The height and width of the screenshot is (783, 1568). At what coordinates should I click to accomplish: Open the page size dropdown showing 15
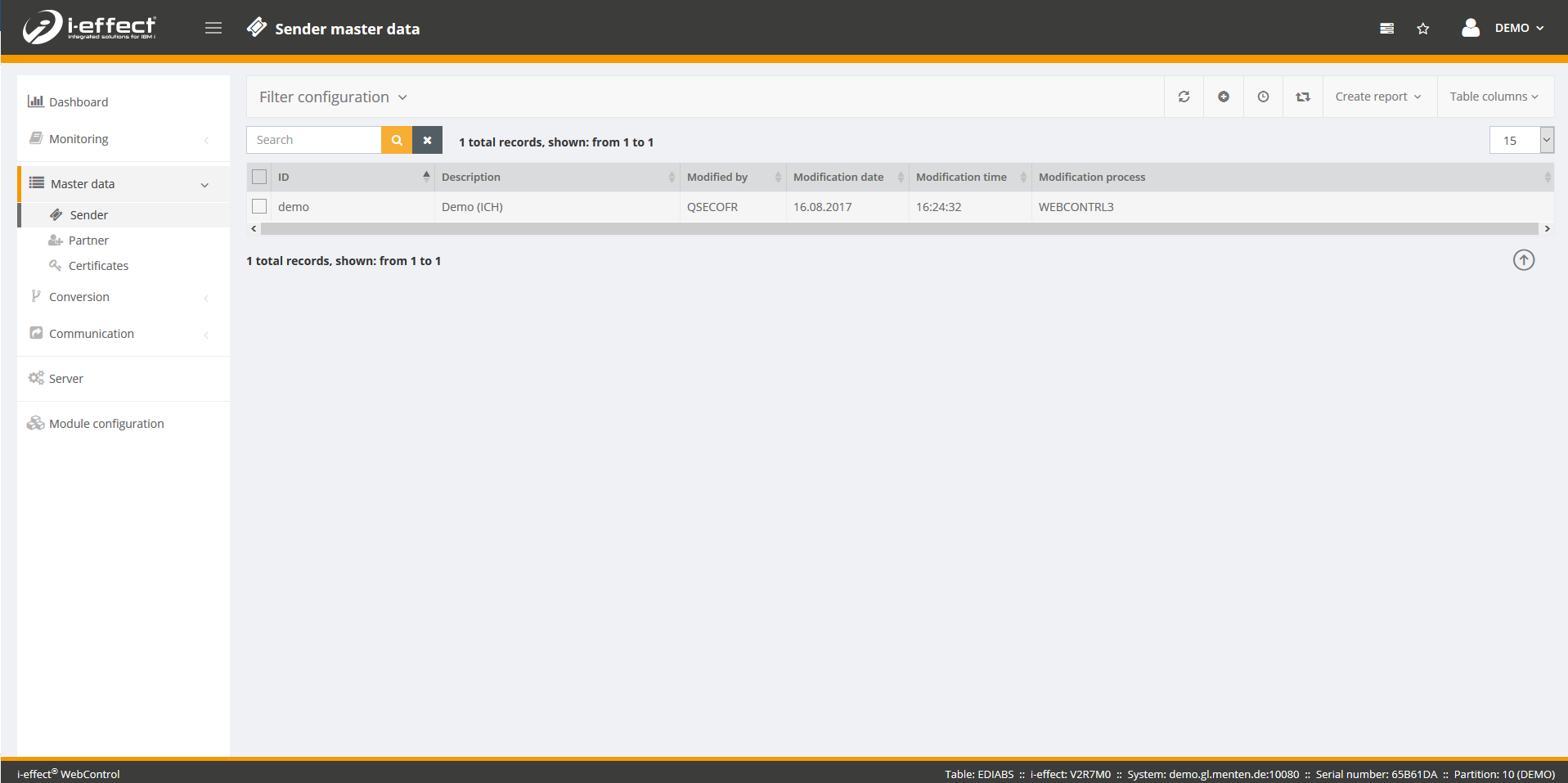(x=1521, y=140)
